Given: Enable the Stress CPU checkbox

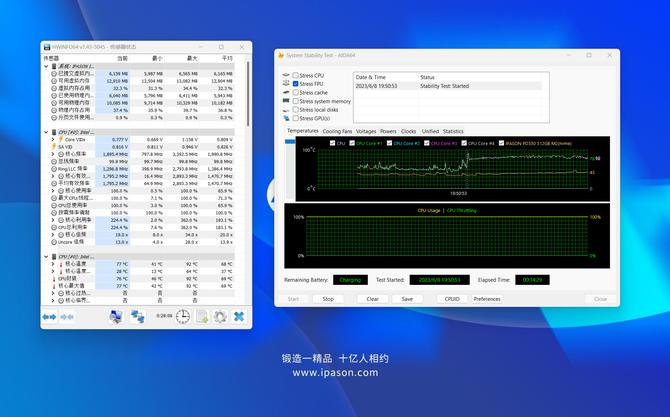Looking at the screenshot, I should (295, 75).
